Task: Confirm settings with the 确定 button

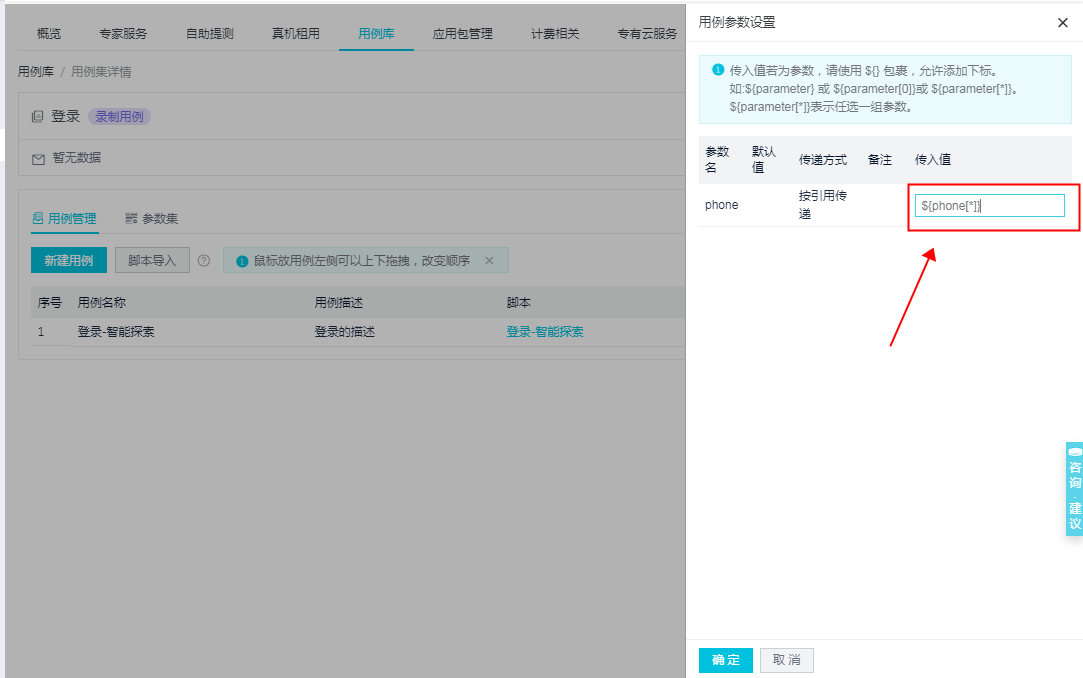Action: click(x=725, y=660)
